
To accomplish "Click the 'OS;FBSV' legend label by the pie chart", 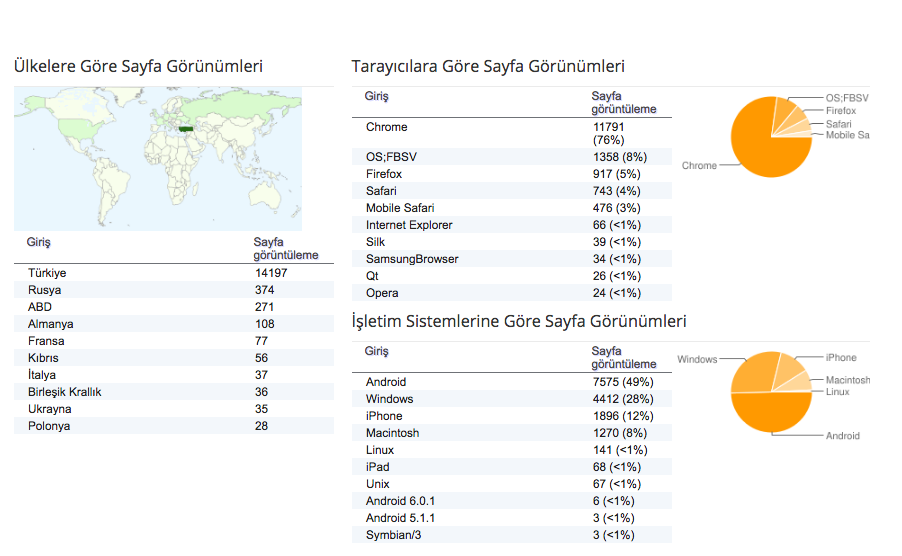I will 847,98.
